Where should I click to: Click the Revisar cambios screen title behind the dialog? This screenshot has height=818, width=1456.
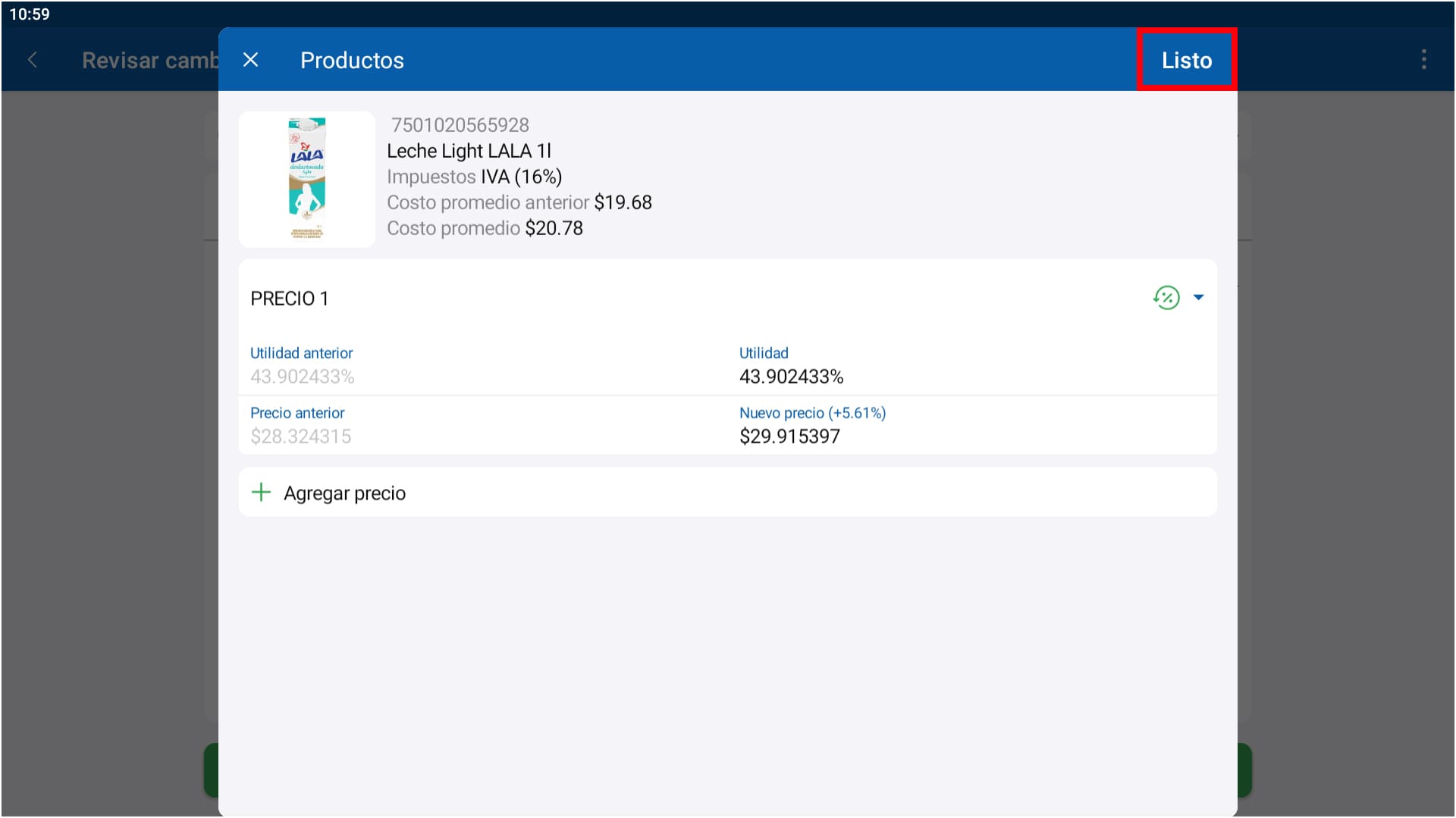(x=149, y=61)
